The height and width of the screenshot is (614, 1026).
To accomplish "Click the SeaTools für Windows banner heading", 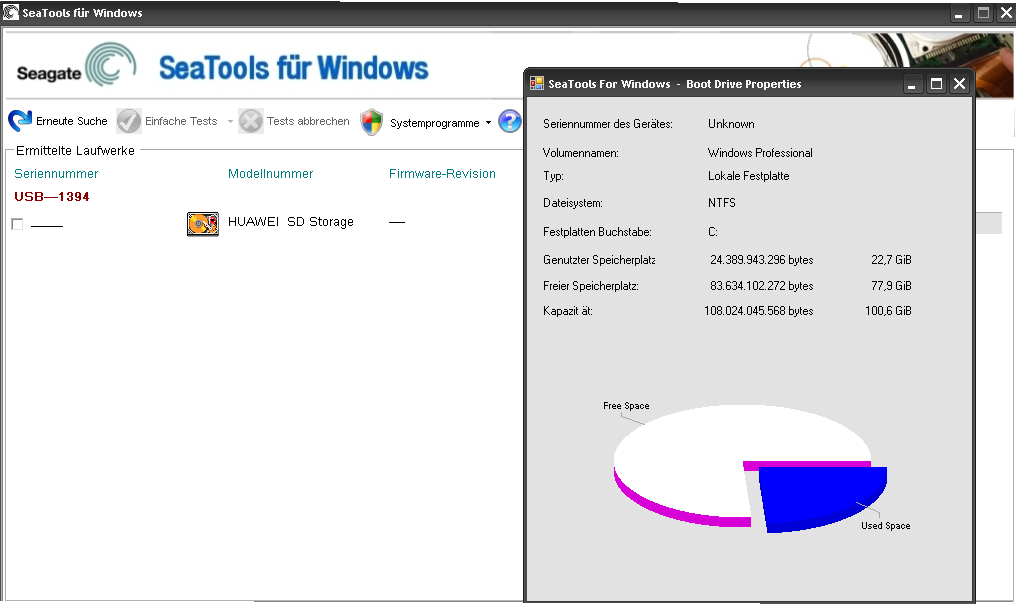I will click(x=294, y=68).
